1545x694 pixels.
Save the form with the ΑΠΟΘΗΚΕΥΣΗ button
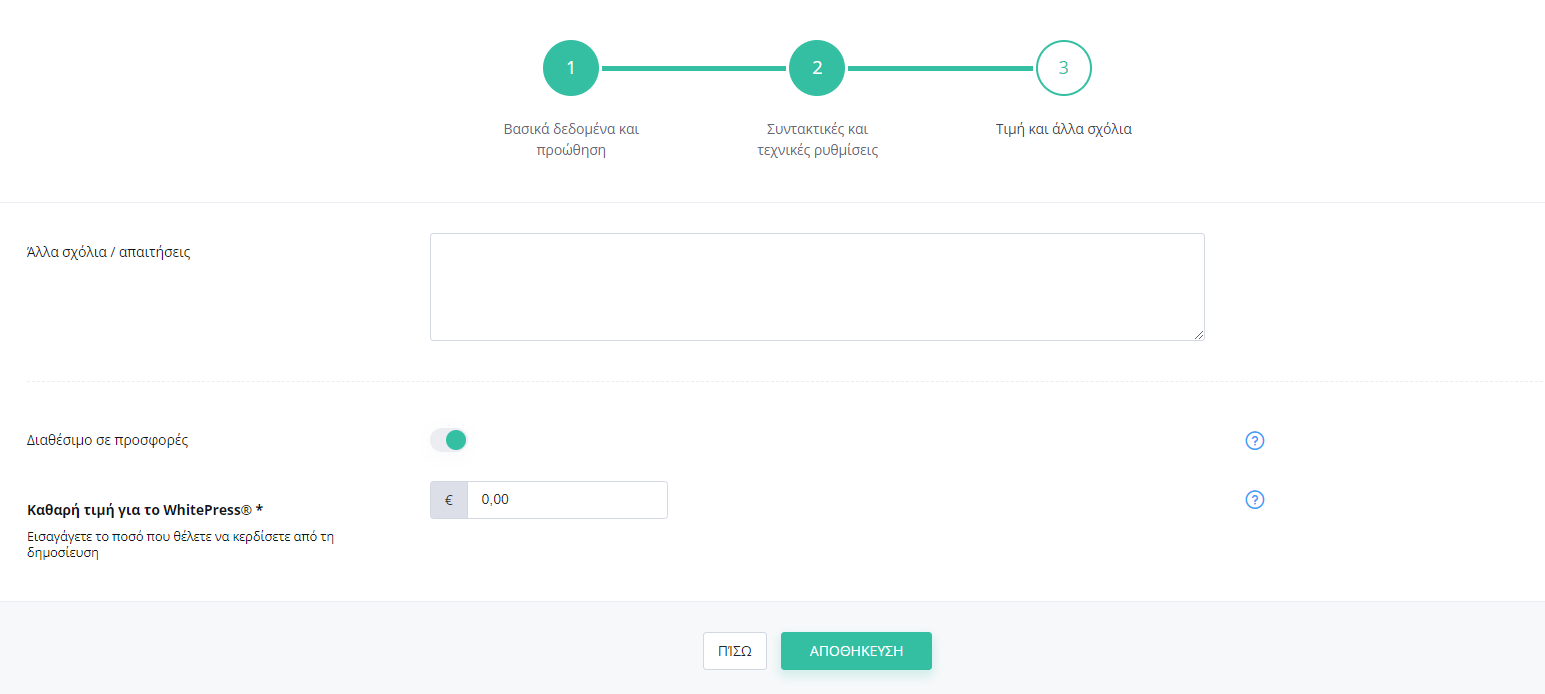pyautogui.click(x=856, y=650)
